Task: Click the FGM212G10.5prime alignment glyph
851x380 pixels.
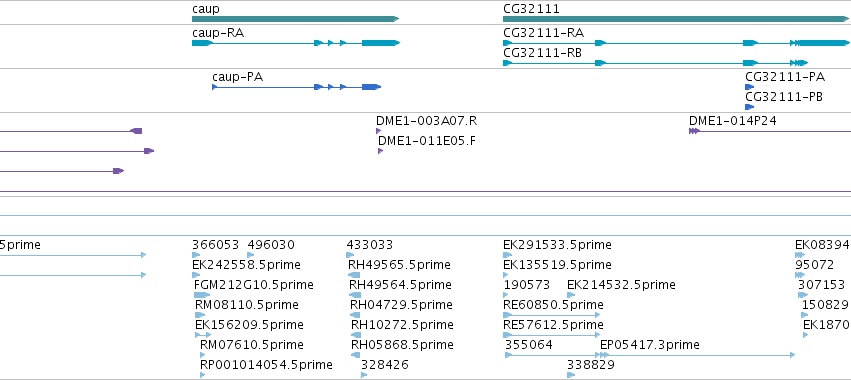Action: point(202,295)
